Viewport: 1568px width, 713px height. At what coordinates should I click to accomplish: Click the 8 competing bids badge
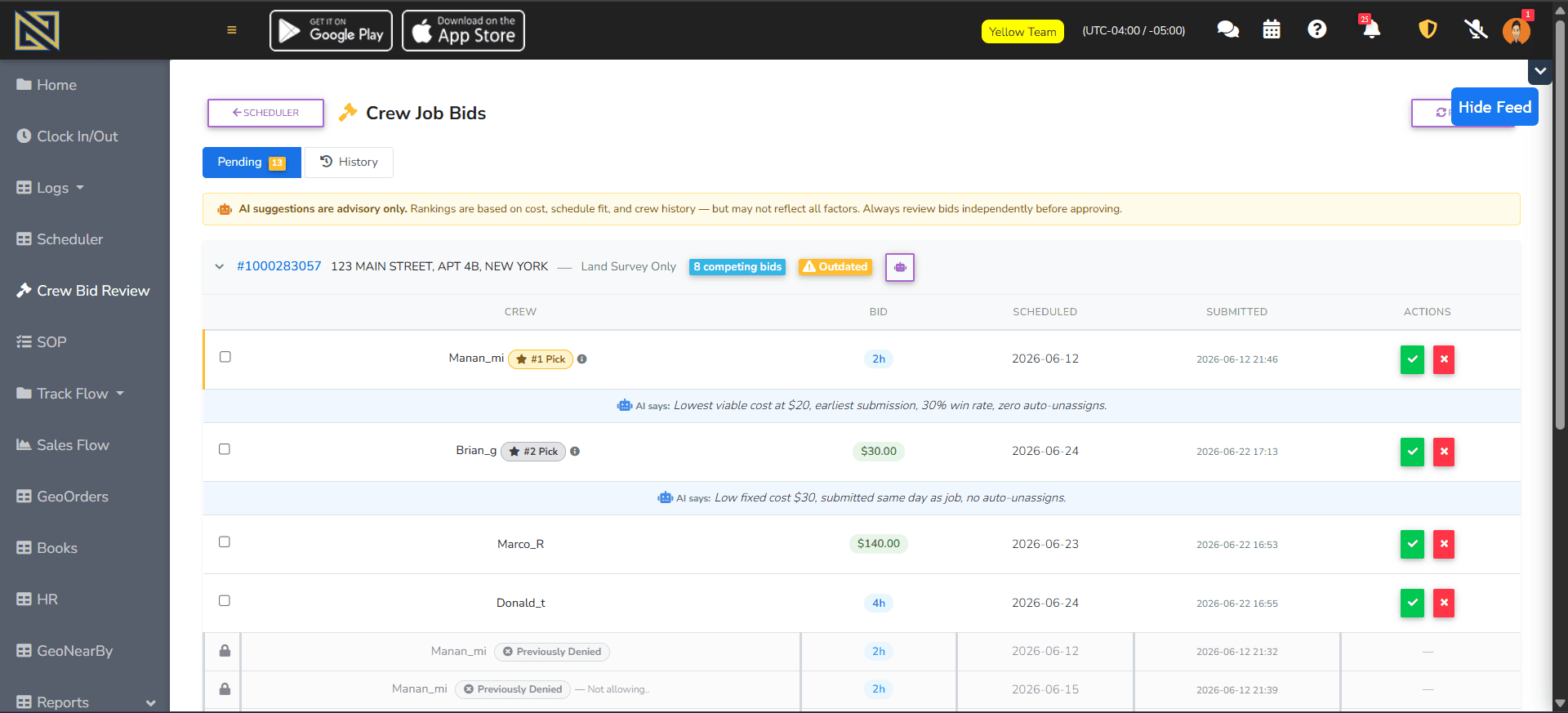pyautogui.click(x=737, y=267)
